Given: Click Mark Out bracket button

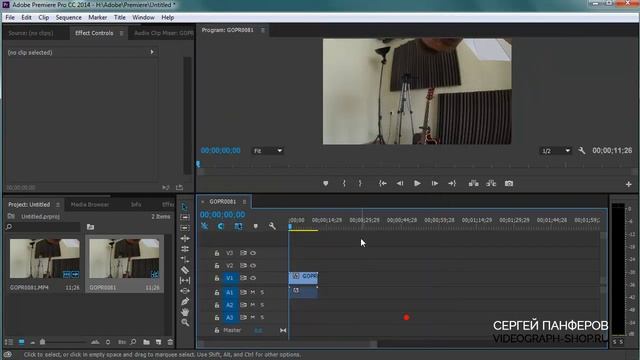Looking at the screenshot, I should coord(360,184).
